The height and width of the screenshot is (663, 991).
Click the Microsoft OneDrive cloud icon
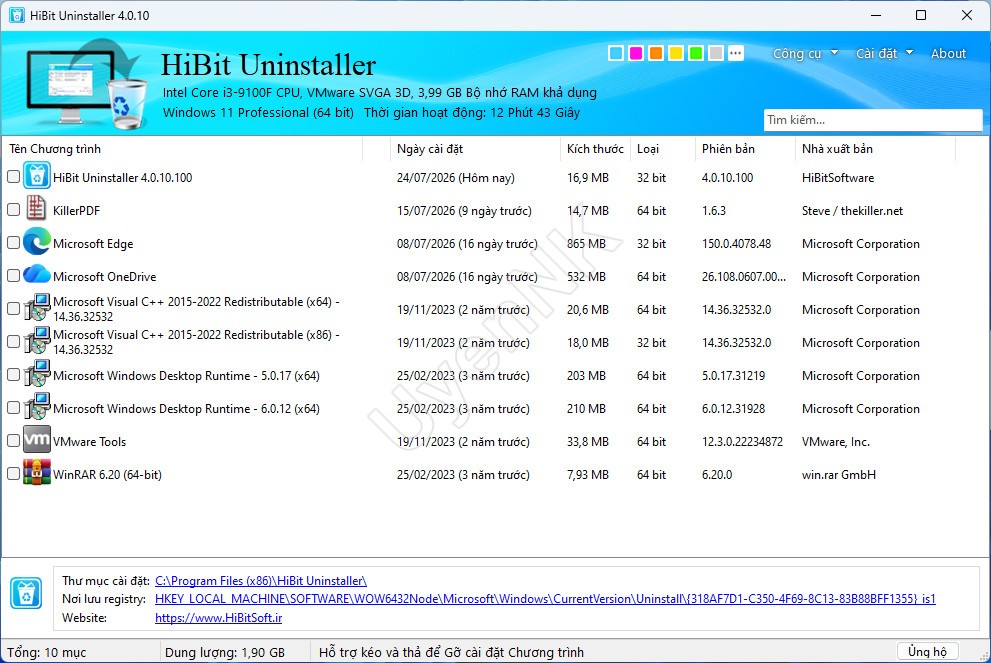tap(37, 275)
